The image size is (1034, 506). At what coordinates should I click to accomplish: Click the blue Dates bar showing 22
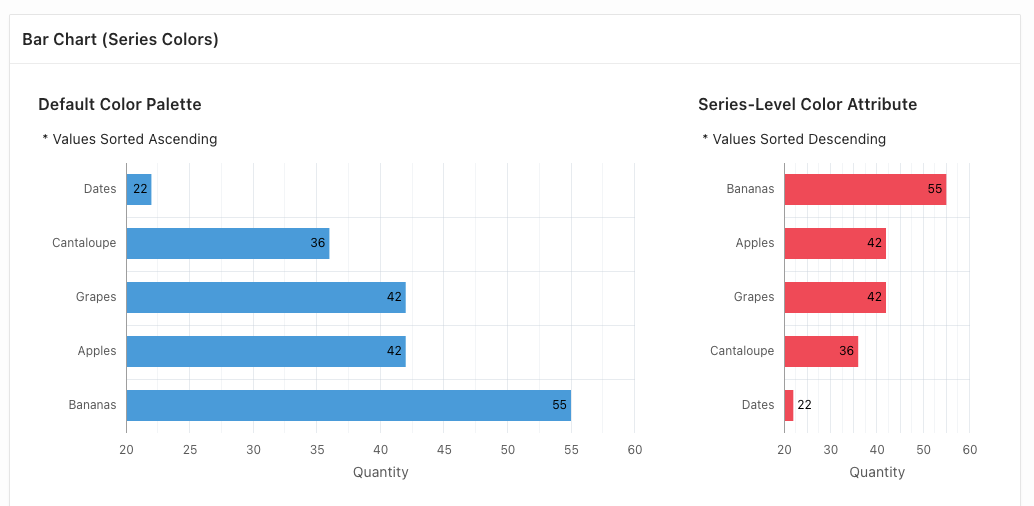139,189
